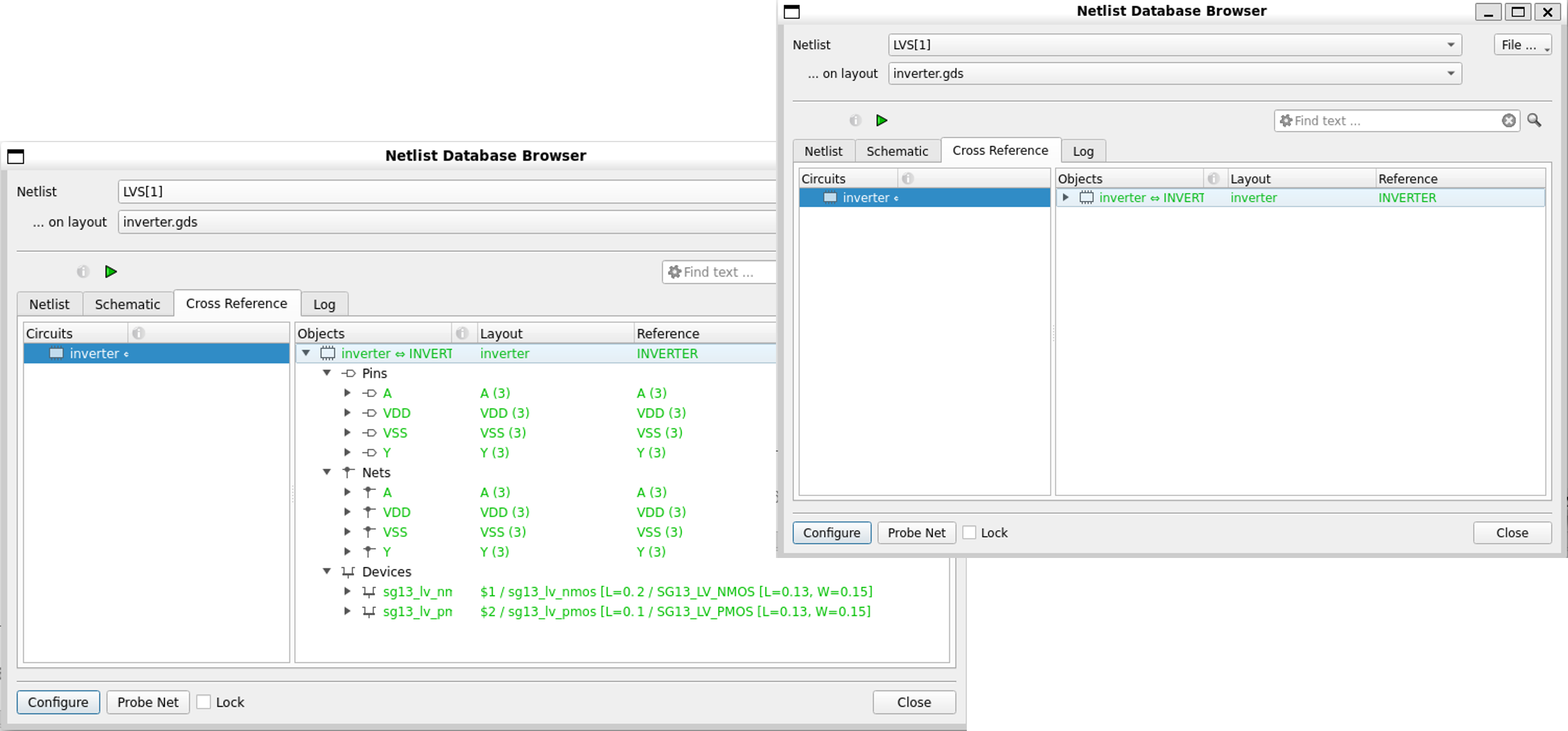Viewport: 1568px width, 731px height.
Task: Enable the Lock checkbox in right window
Action: [x=970, y=533]
